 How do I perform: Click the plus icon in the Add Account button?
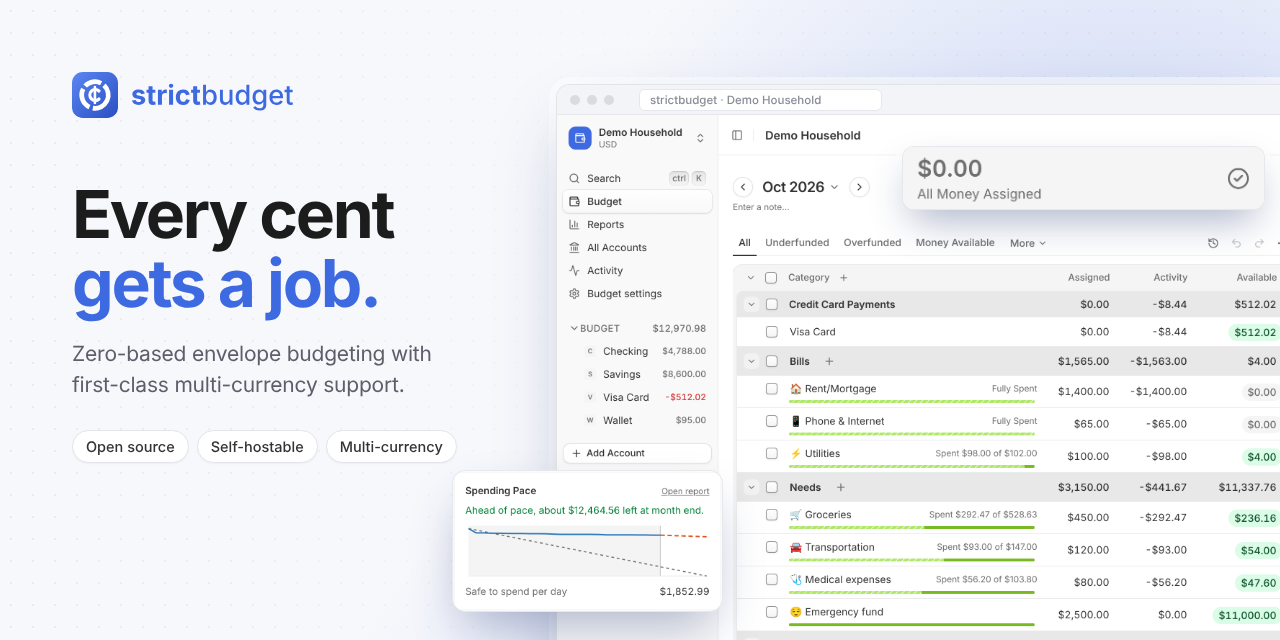coord(576,453)
